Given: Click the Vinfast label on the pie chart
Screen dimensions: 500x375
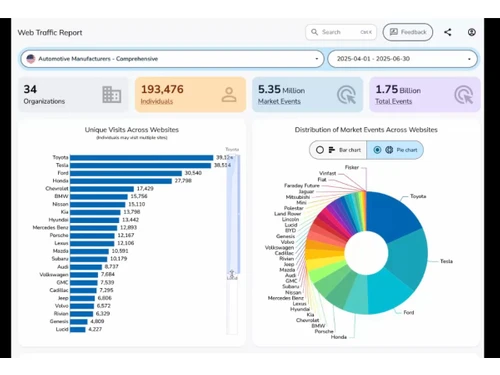Looking at the screenshot, I should 328,173.
